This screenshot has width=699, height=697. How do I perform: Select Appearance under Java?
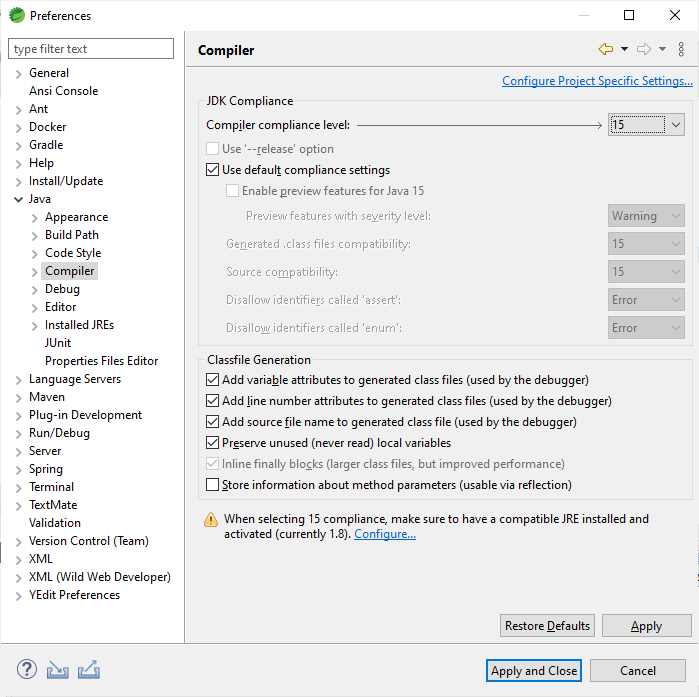coord(77,217)
